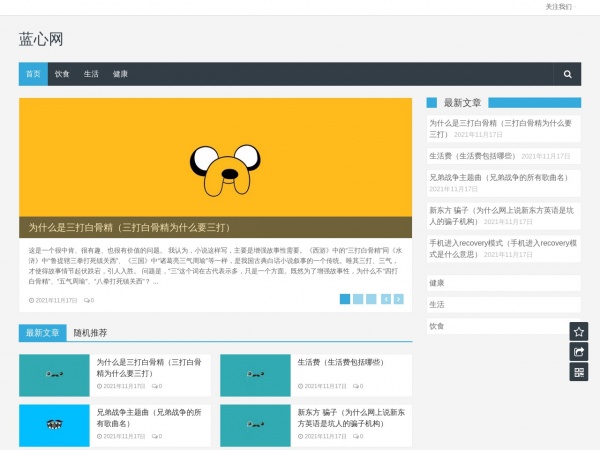The image size is (600, 450).
Task: Go to previous slide with left arrow
Action: [x=386, y=299]
